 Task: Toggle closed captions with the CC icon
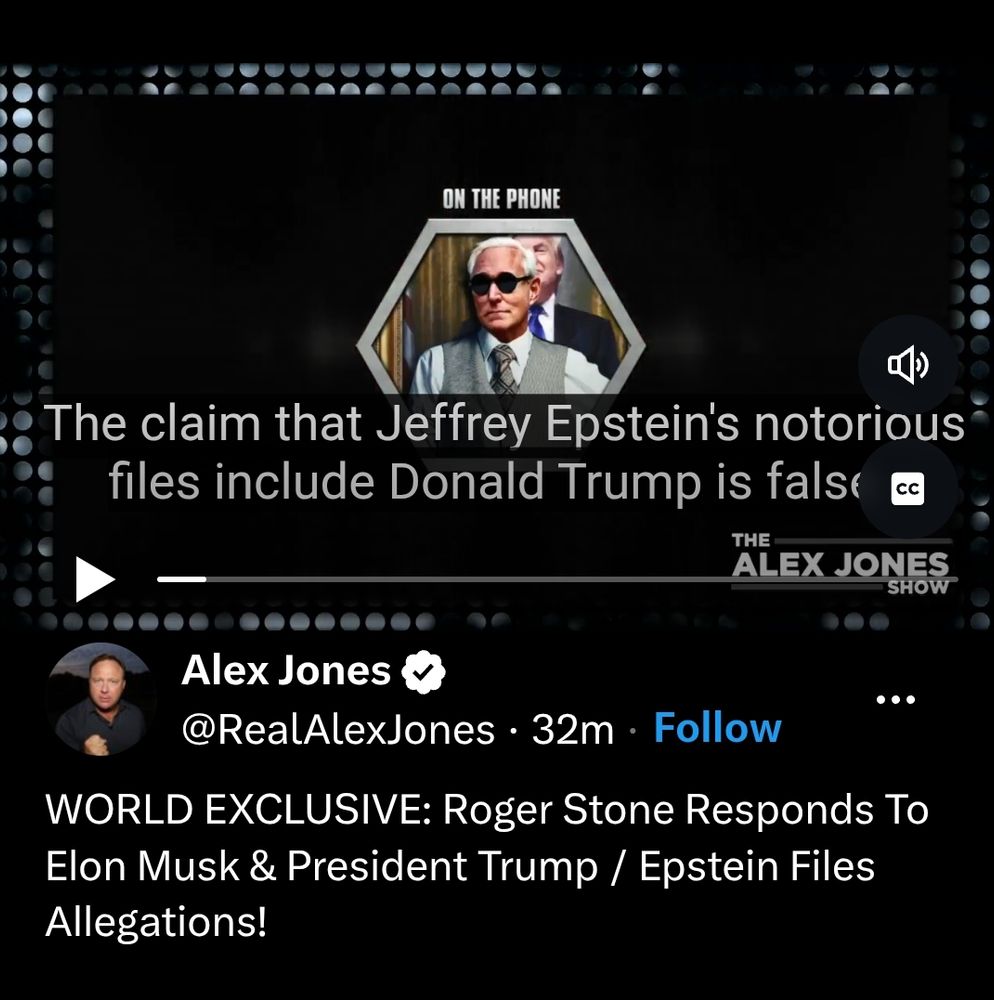(x=907, y=489)
